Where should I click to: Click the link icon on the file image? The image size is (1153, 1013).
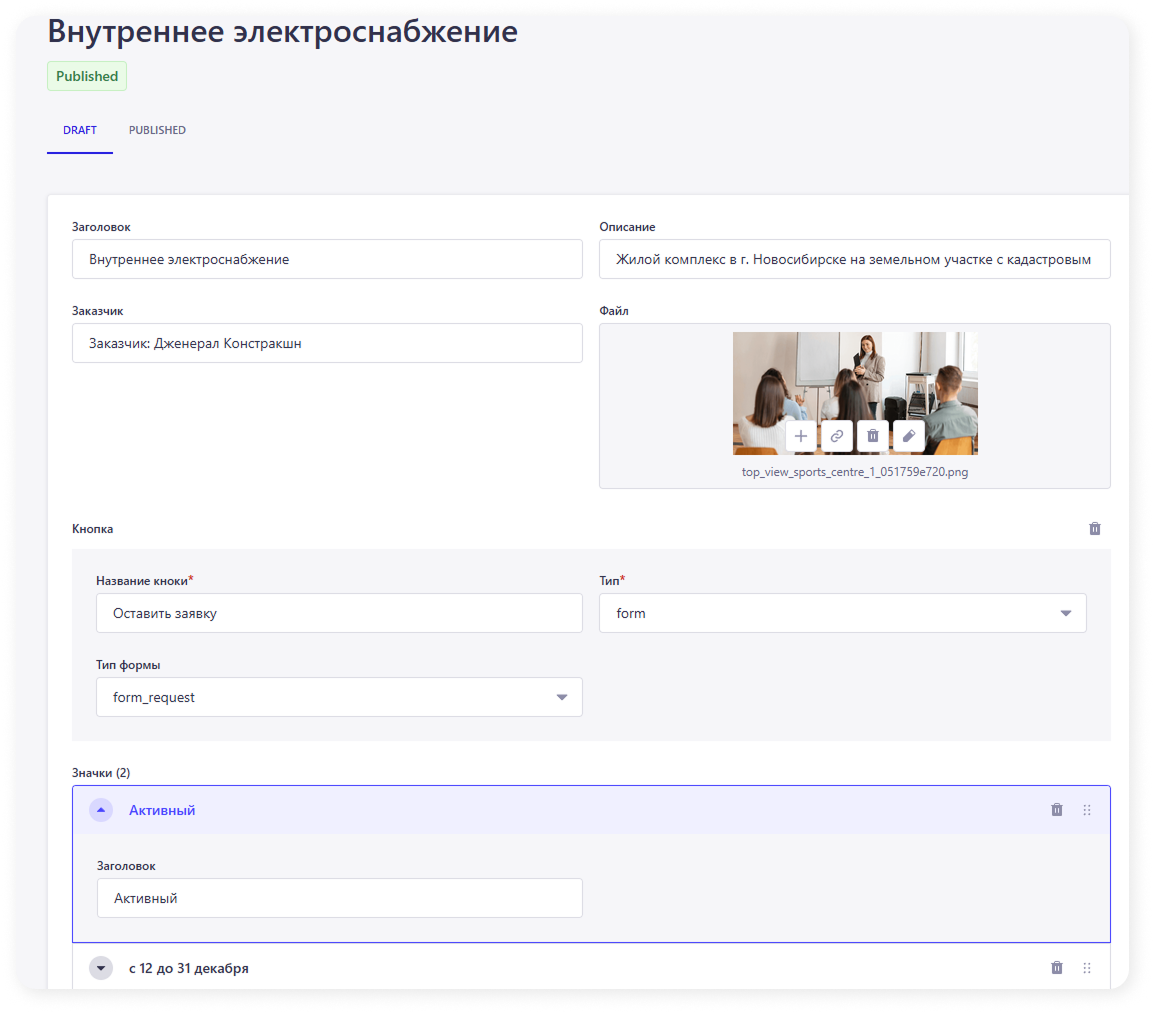pos(836,436)
